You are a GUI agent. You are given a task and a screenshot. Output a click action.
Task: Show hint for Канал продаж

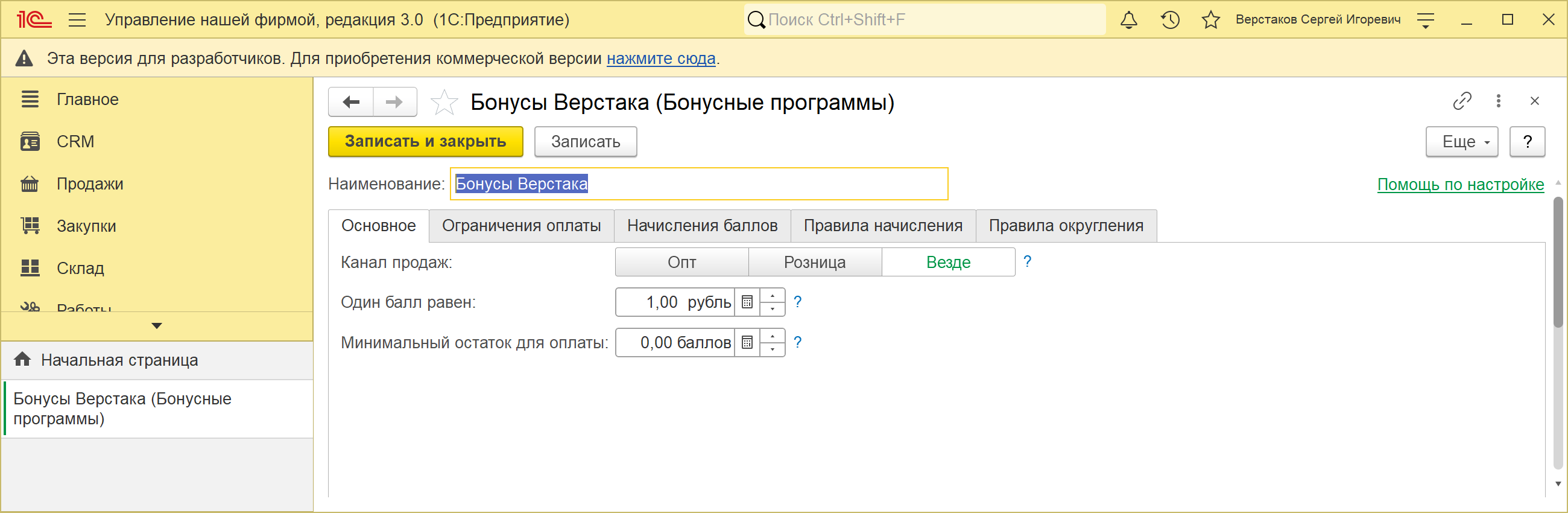click(1027, 261)
